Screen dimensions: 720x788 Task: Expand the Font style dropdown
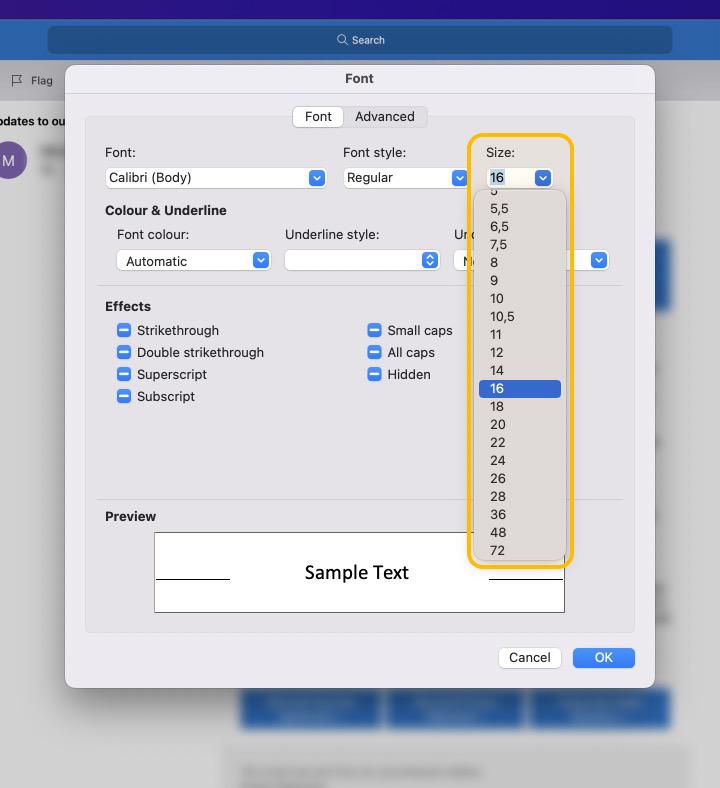pos(459,178)
